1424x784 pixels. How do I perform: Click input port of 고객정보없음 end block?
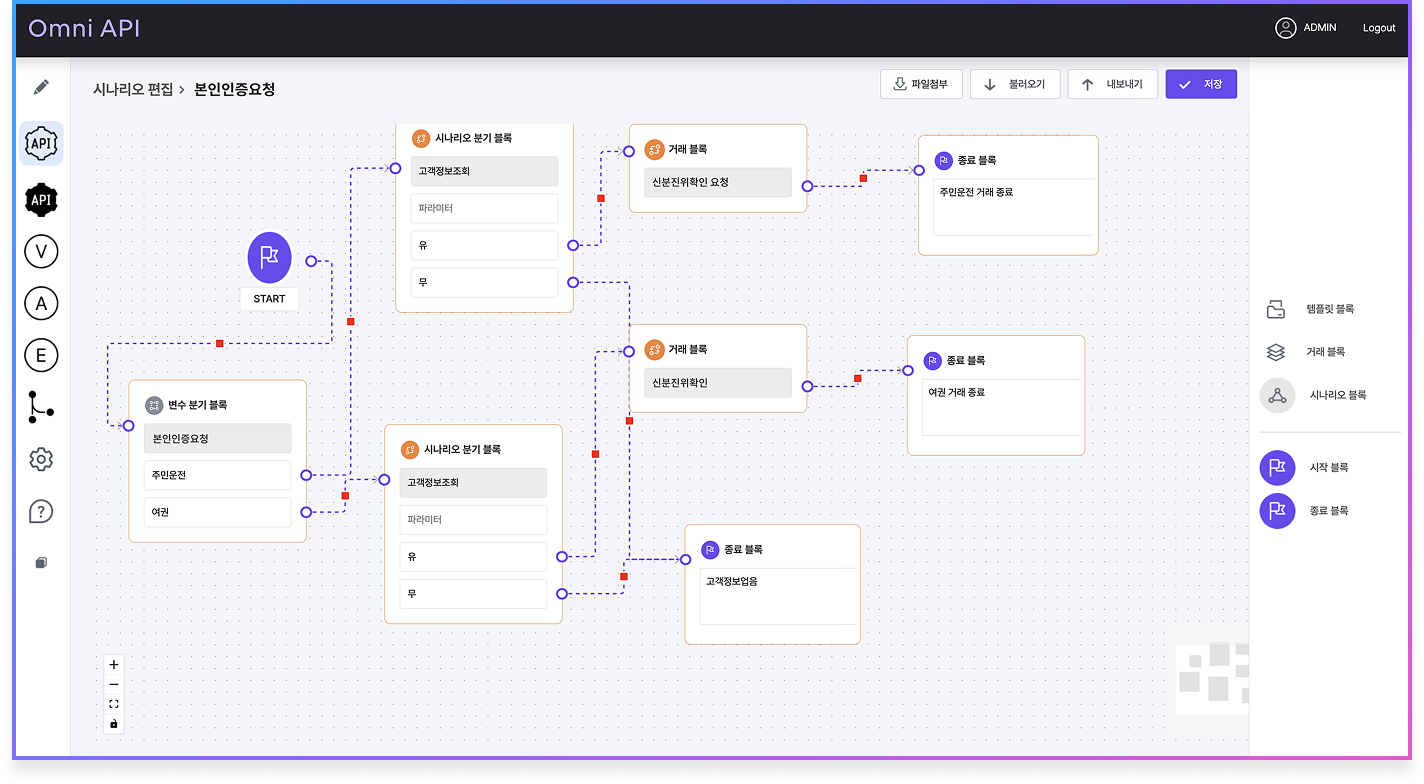[x=685, y=560]
